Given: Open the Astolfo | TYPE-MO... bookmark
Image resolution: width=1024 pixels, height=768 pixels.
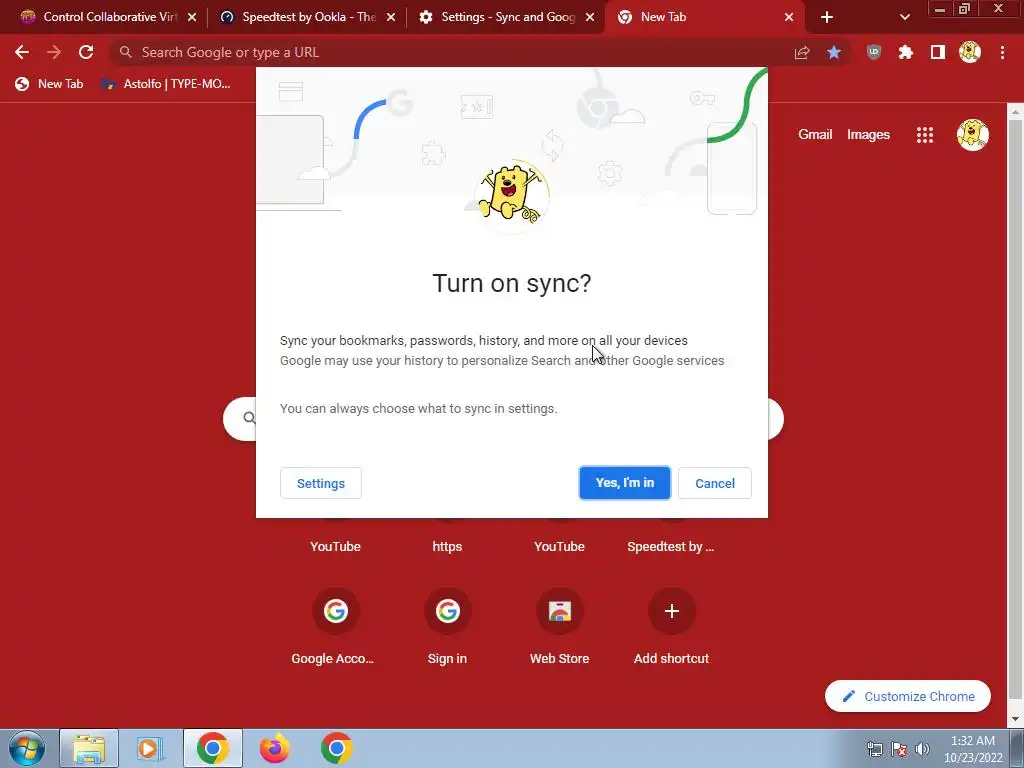Looking at the screenshot, I should (x=165, y=84).
